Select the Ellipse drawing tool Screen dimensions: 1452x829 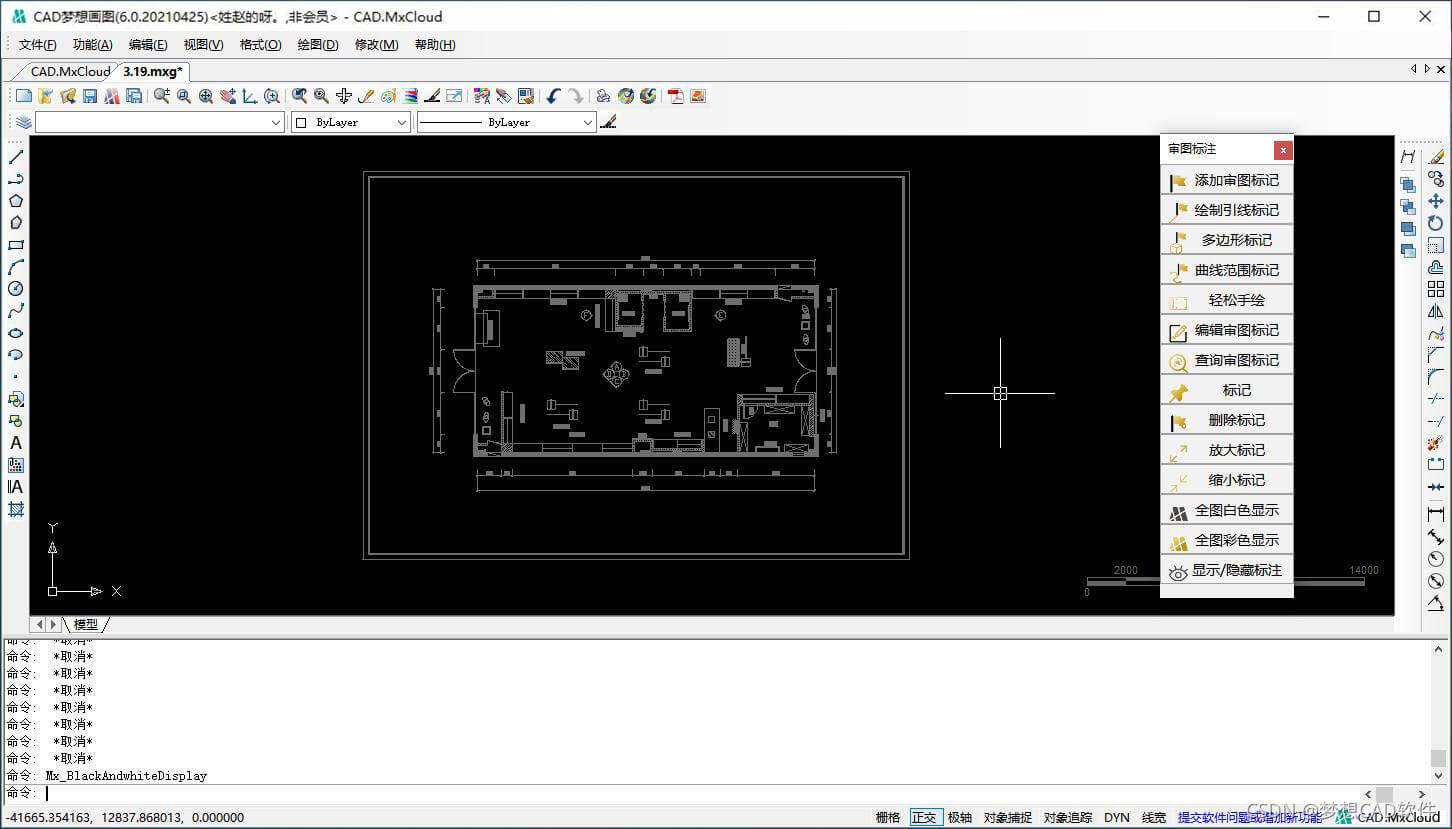[16, 333]
